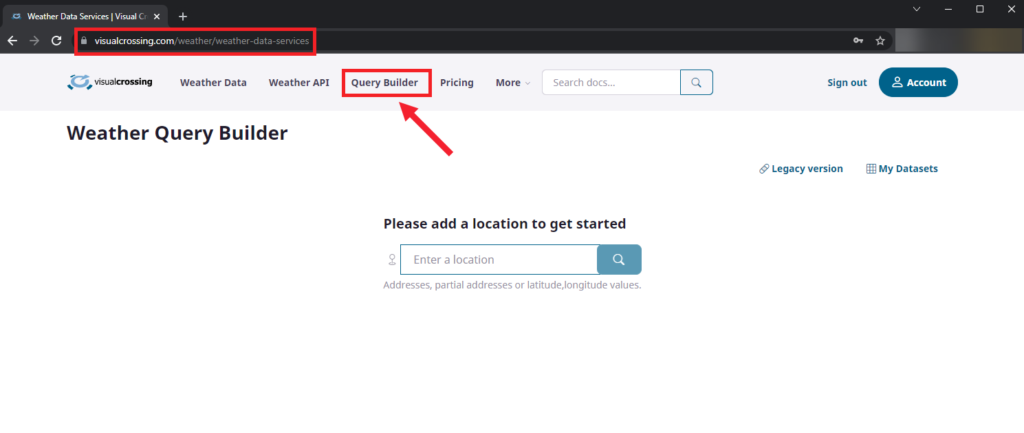Screen dimensions: 1024x433
Task: Click the location search magnifier button
Action: click(x=619, y=259)
